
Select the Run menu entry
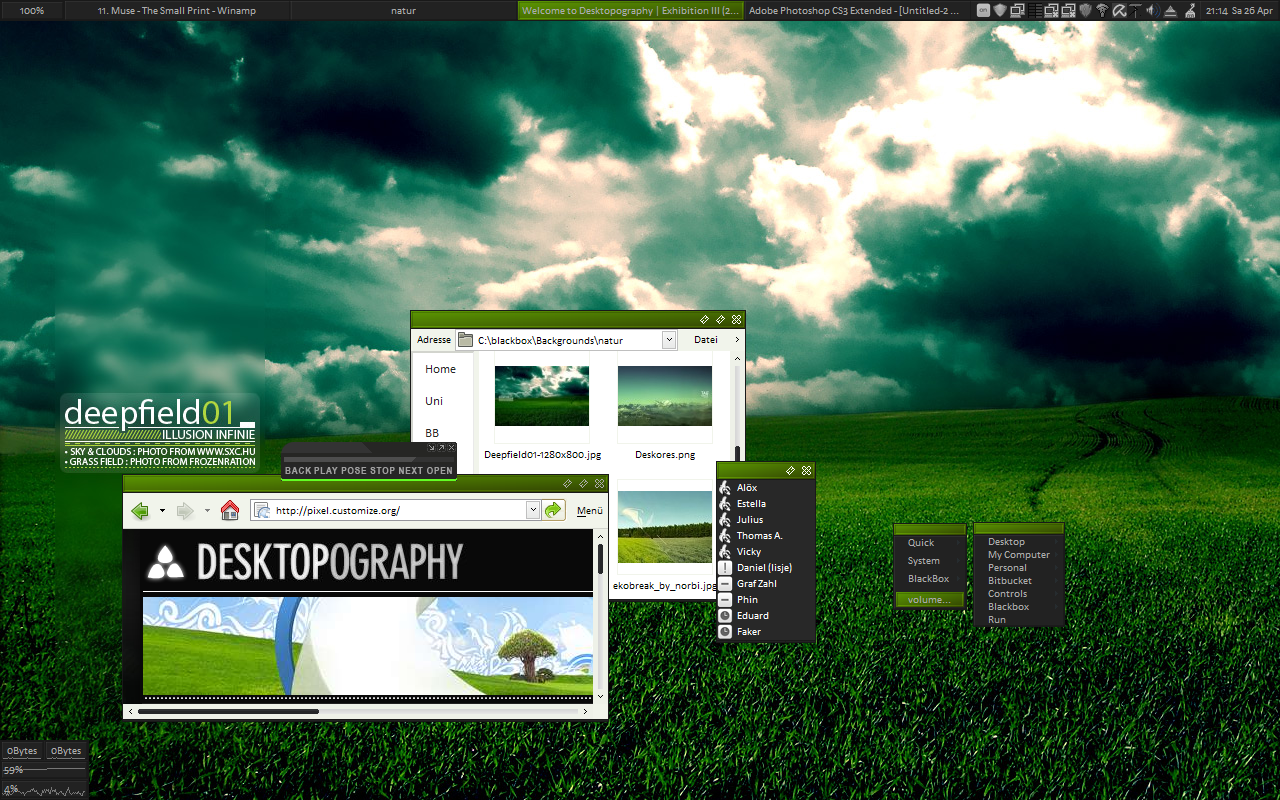(x=1019, y=620)
